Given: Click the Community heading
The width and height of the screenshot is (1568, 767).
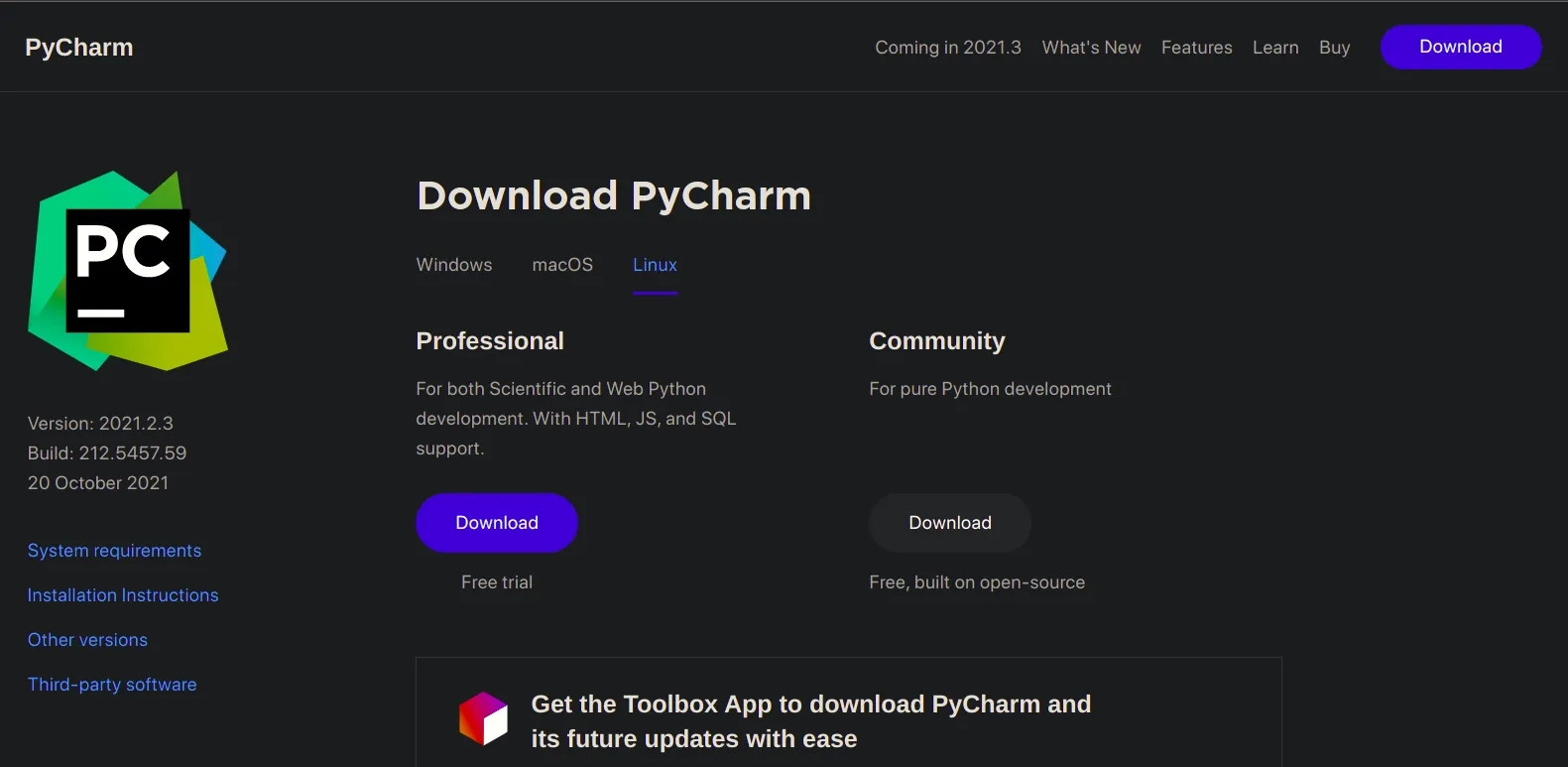Looking at the screenshot, I should (x=937, y=341).
